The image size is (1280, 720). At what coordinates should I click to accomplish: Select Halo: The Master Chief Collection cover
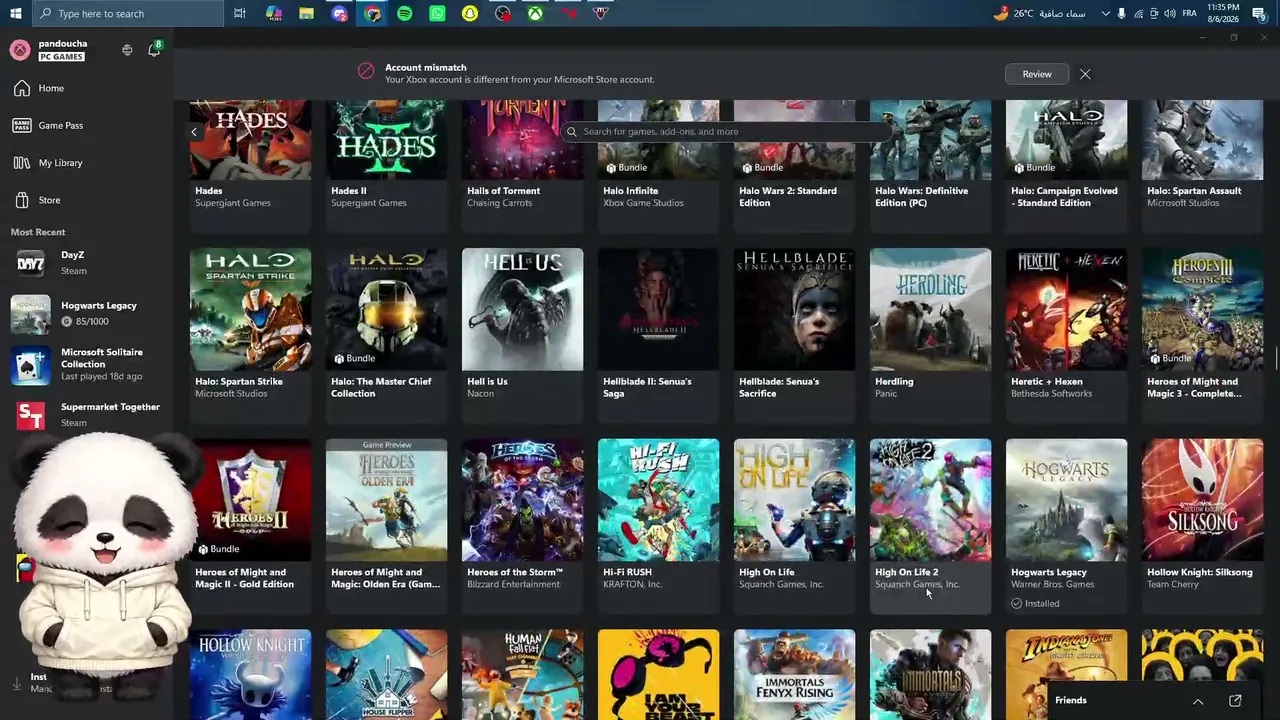pyautogui.click(x=386, y=309)
